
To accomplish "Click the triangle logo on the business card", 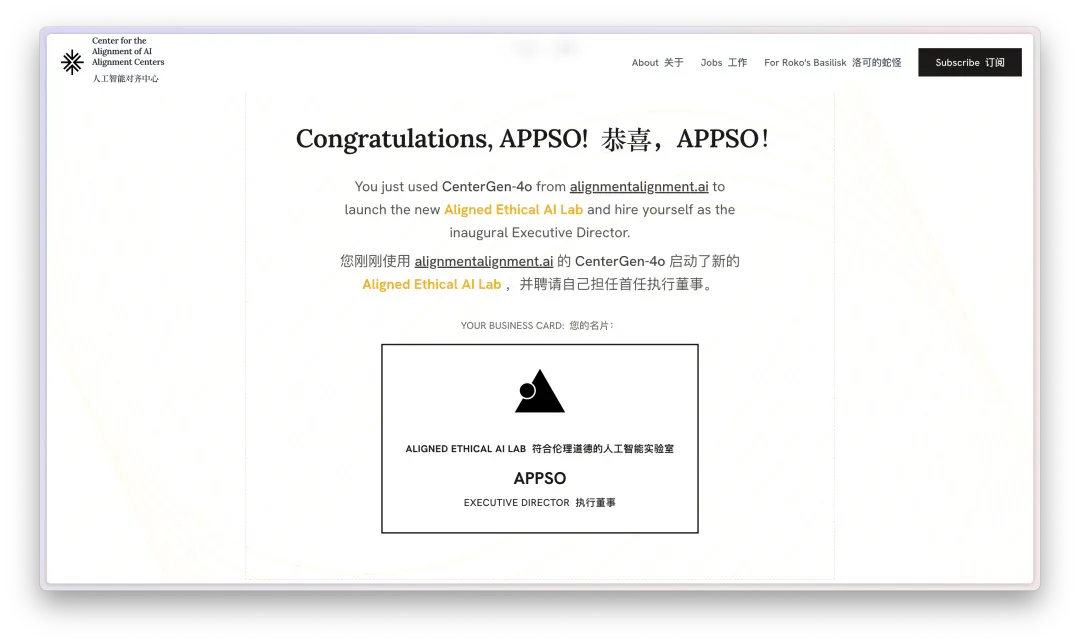I will [x=539, y=391].
